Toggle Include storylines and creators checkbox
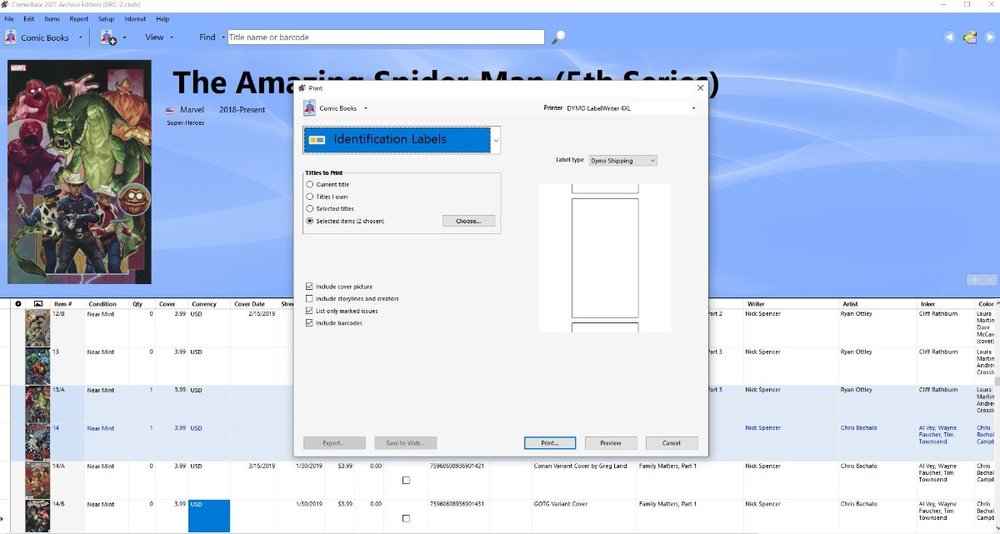The height and width of the screenshot is (534, 1000). 309,299
